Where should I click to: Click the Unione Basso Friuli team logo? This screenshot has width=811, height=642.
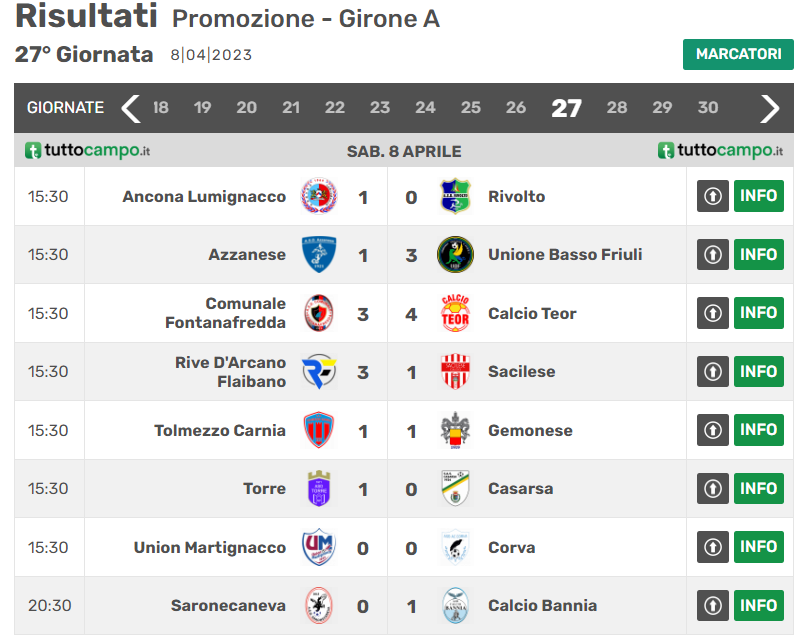pyautogui.click(x=455, y=255)
